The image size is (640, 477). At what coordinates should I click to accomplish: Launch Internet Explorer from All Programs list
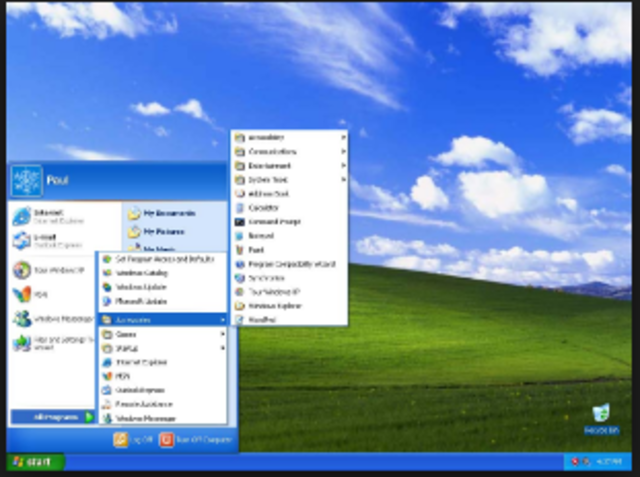click(x=163, y=362)
